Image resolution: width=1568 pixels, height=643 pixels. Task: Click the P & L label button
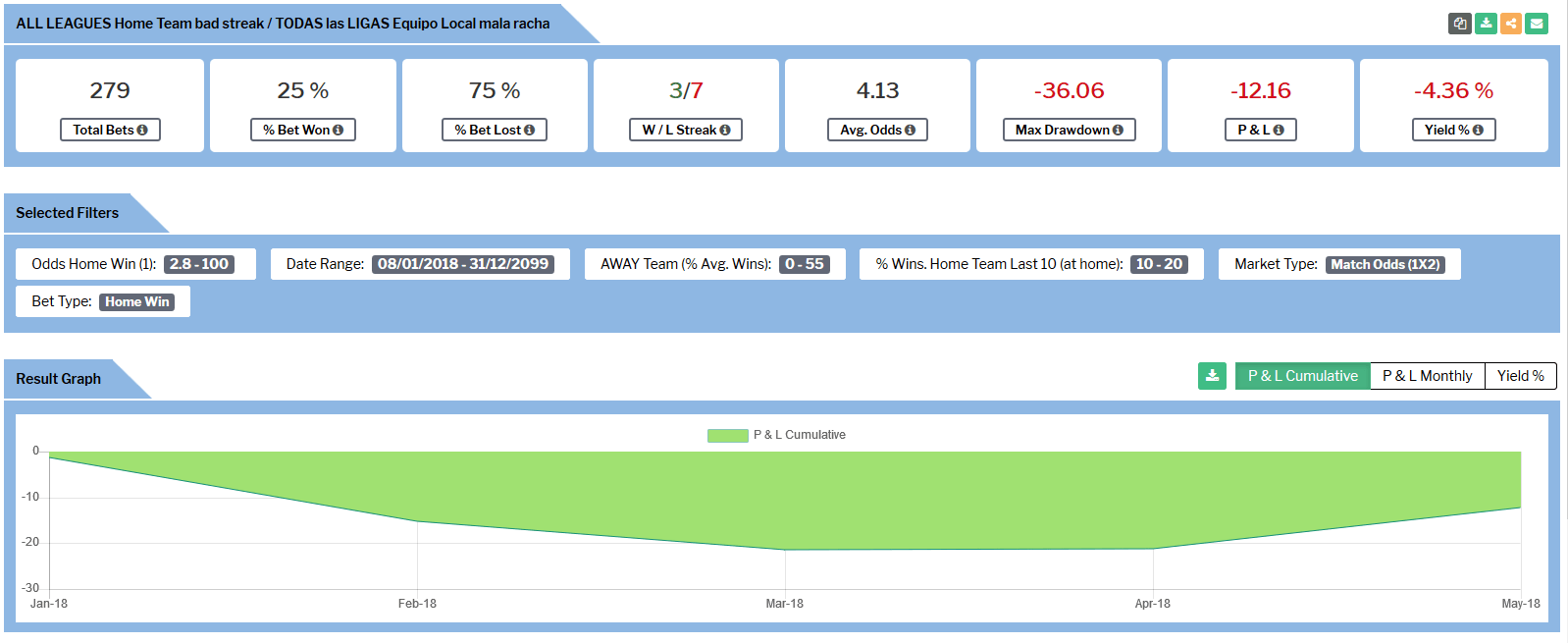coord(1261,130)
